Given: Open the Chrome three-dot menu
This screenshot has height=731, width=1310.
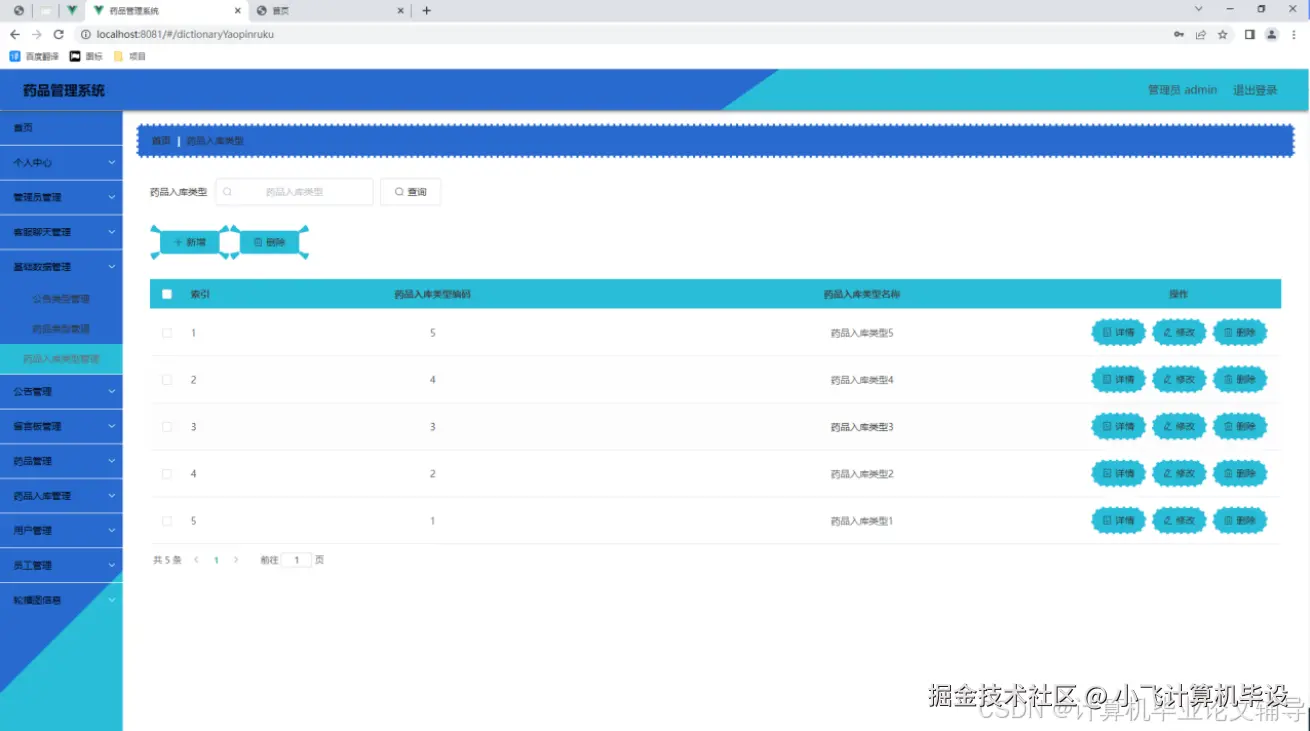Looking at the screenshot, I should [x=1294, y=34].
